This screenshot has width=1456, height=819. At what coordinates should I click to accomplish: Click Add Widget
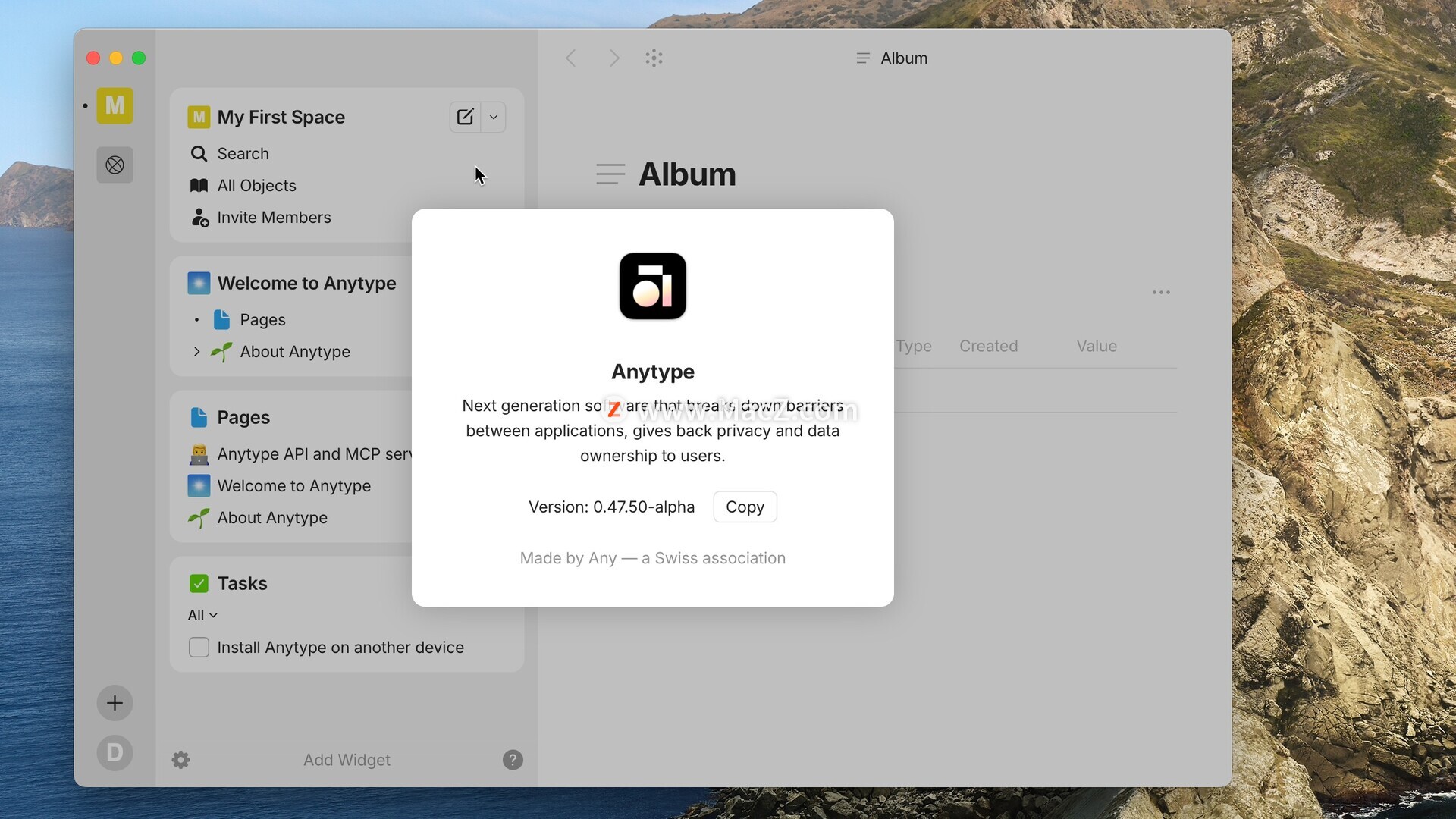coord(347,760)
